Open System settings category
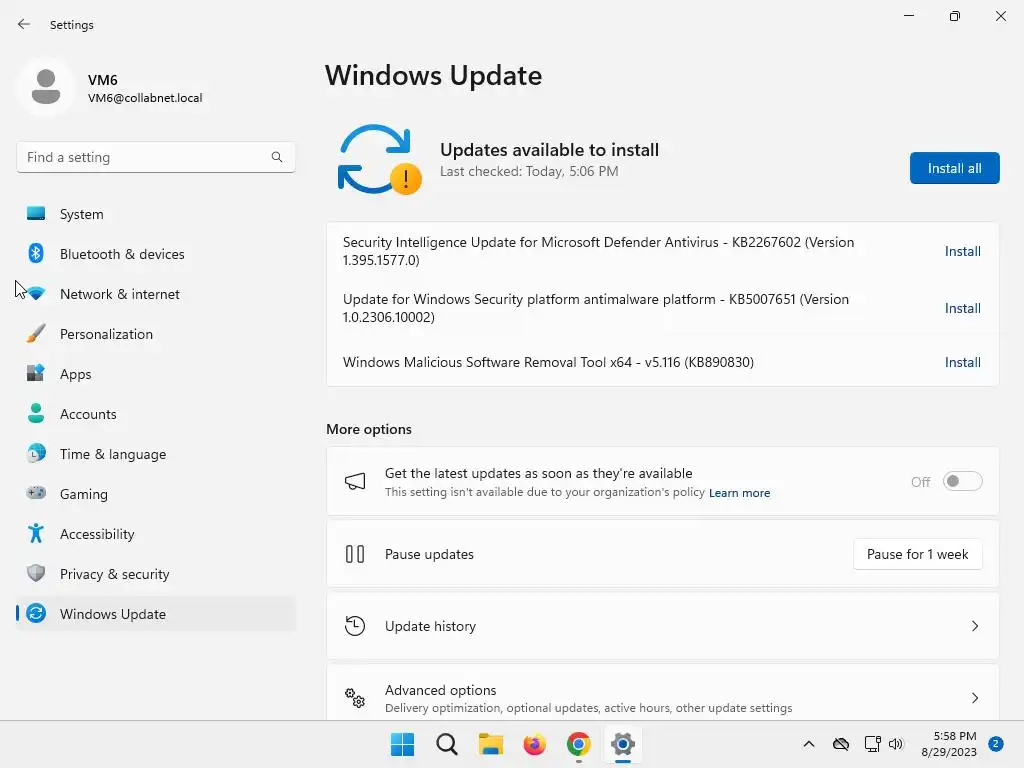This screenshot has width=1024, height=768. tap(156, 214)
